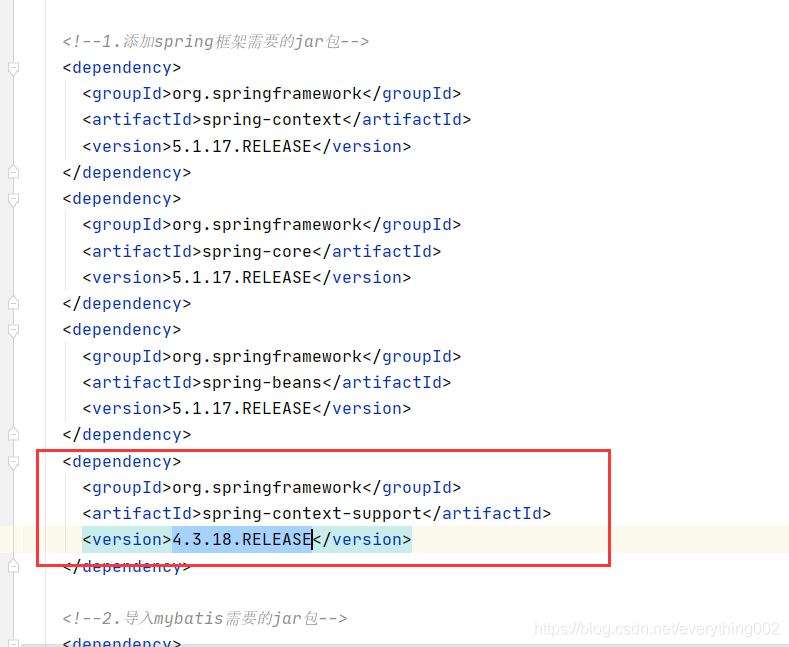Image resolution: width=789 pixels, height=647 pixels.
Task: Click groupId line in spring-context dependency
Action: pyautogui.click(x=272, y=94)
